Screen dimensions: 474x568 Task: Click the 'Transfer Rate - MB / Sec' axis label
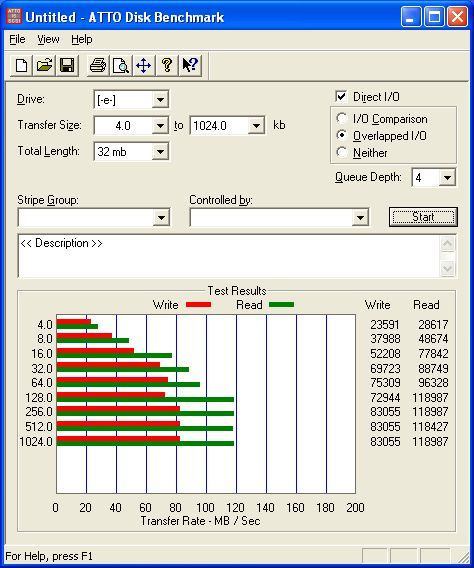tap(200, 521)
